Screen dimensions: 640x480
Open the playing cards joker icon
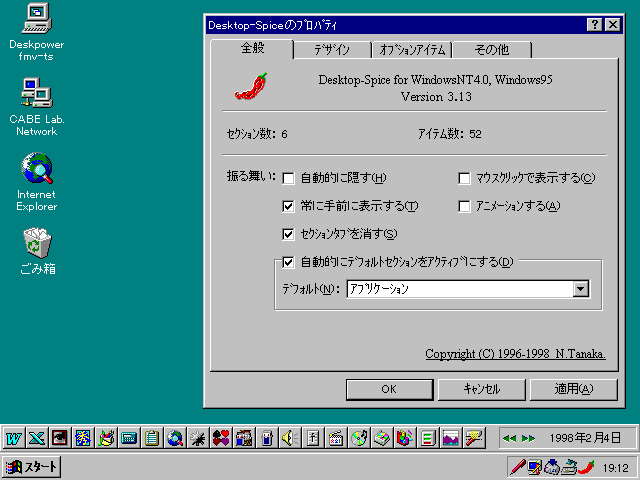coord(244,438)
